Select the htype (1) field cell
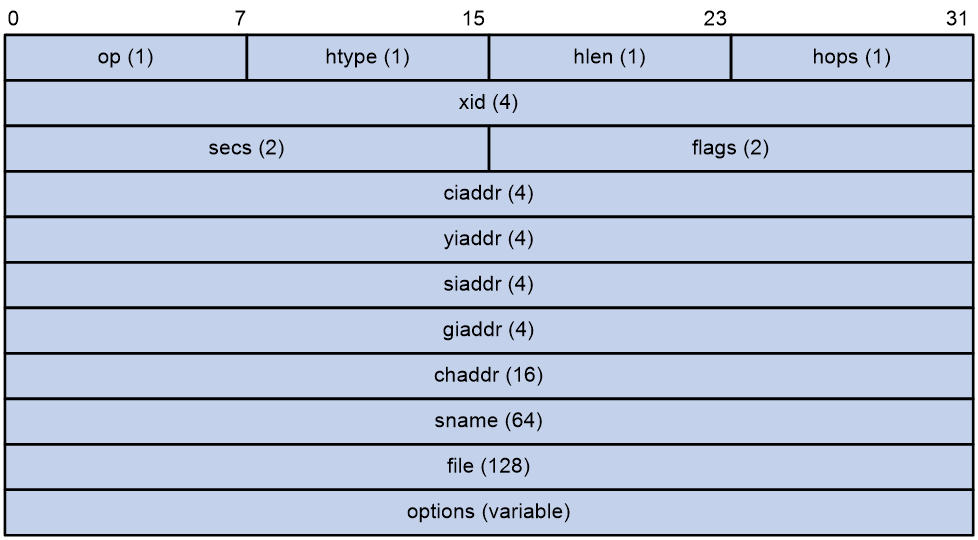Image resolution: width=978 pixels, height=540 pixels. [x=368, y=57]
